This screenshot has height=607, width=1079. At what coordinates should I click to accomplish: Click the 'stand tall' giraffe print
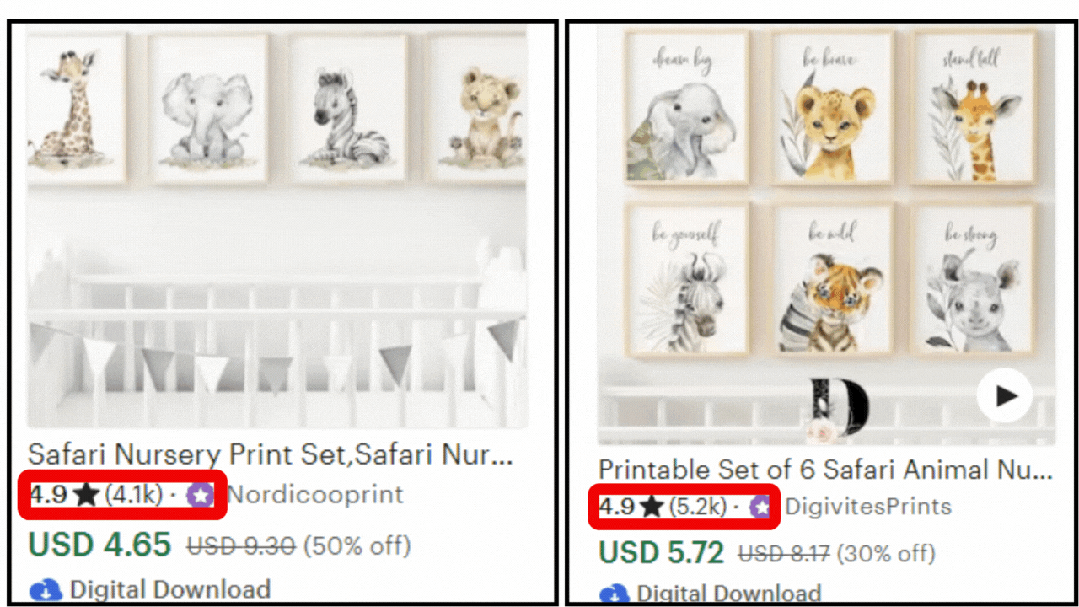(973, 108)
